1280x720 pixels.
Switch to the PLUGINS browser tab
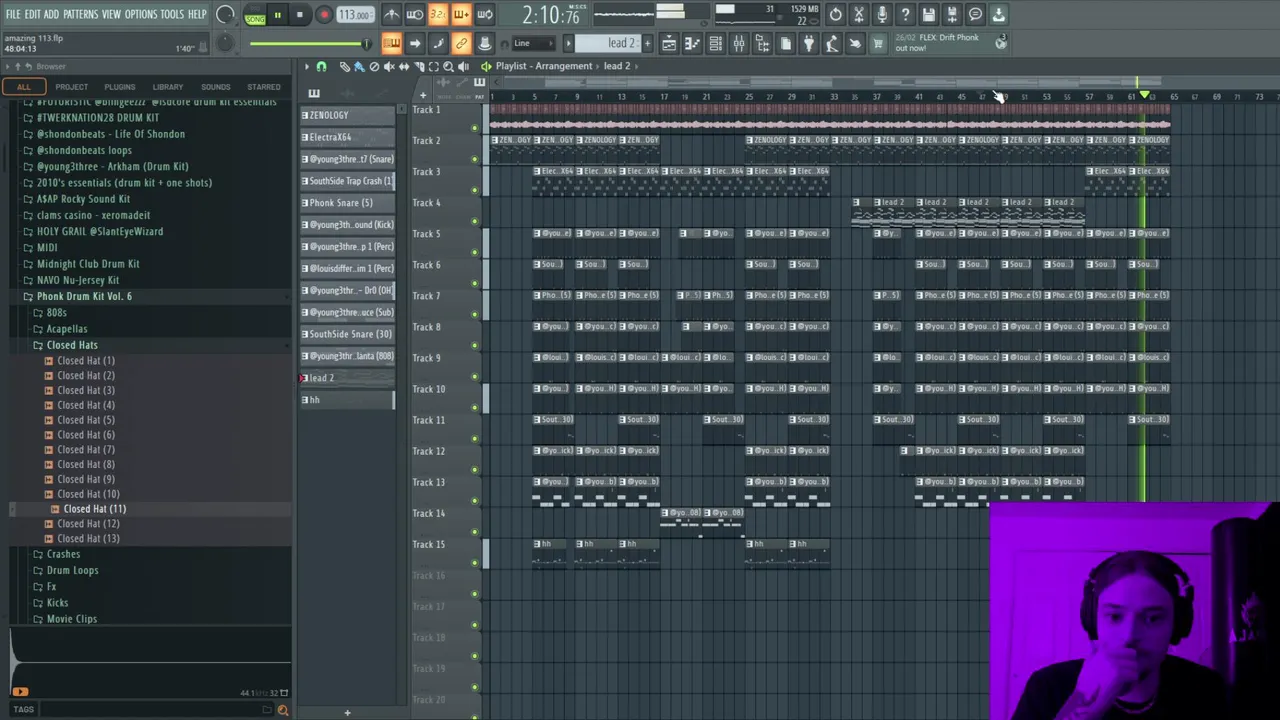119,87
